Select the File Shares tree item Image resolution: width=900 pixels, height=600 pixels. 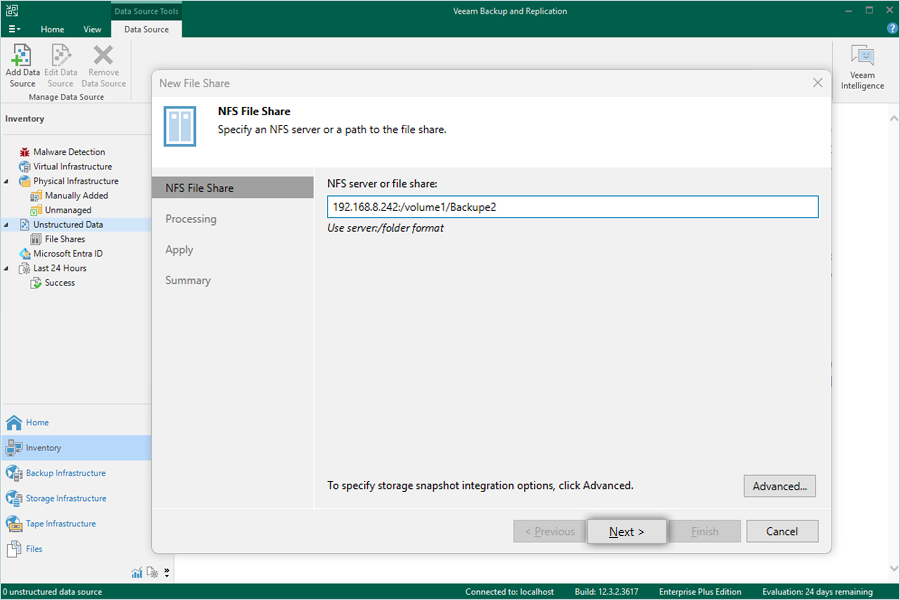(x=65, y=239)
